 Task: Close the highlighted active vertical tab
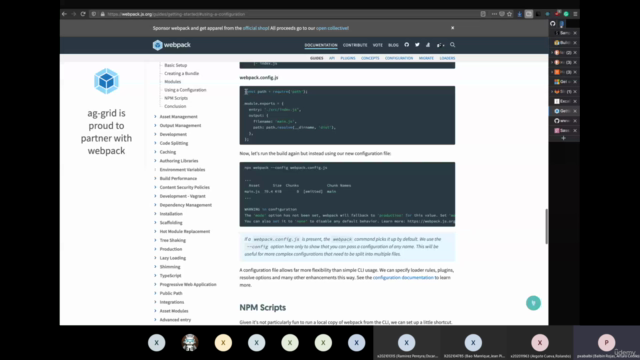click(x=575, y=111)
